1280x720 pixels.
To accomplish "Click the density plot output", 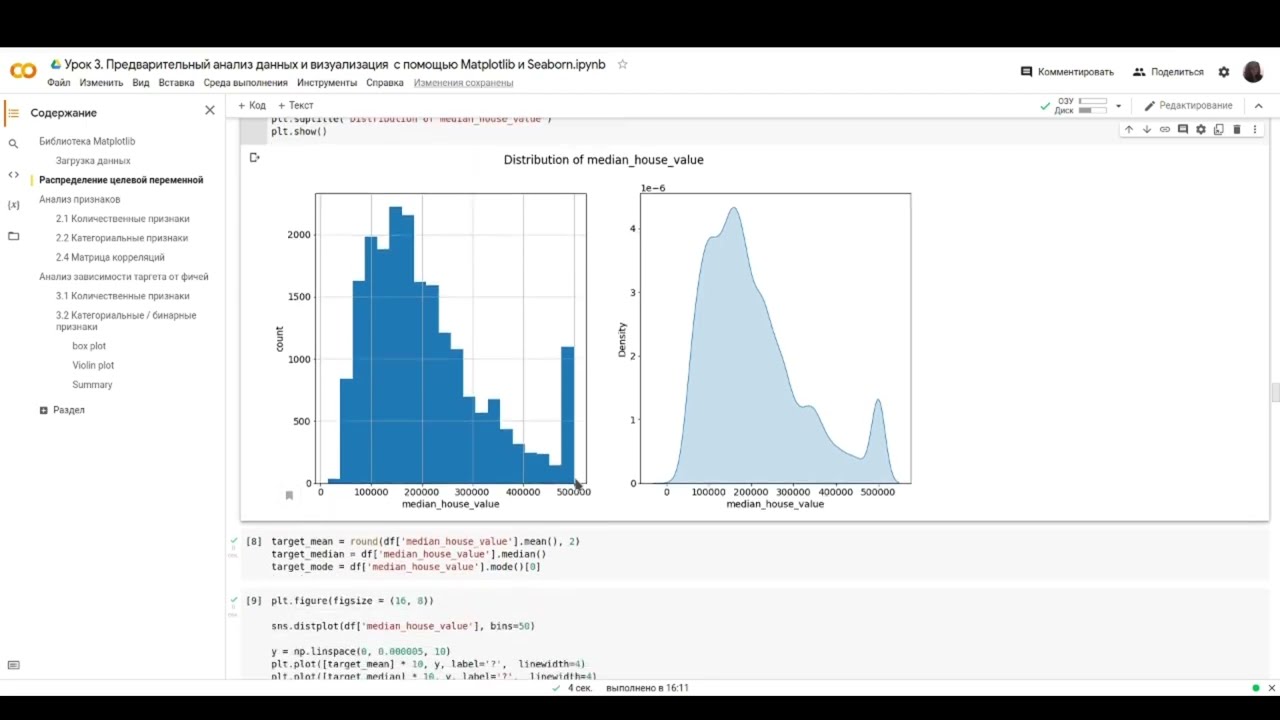I will (x=775, y=338).
